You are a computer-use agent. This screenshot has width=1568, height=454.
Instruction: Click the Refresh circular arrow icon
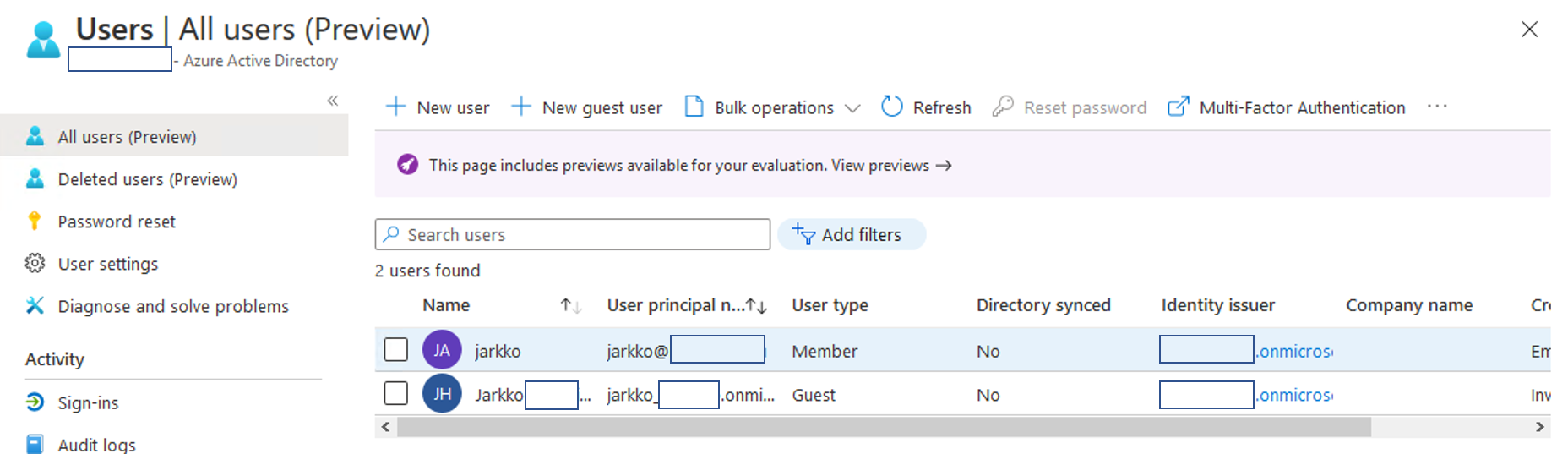(891, 107)
